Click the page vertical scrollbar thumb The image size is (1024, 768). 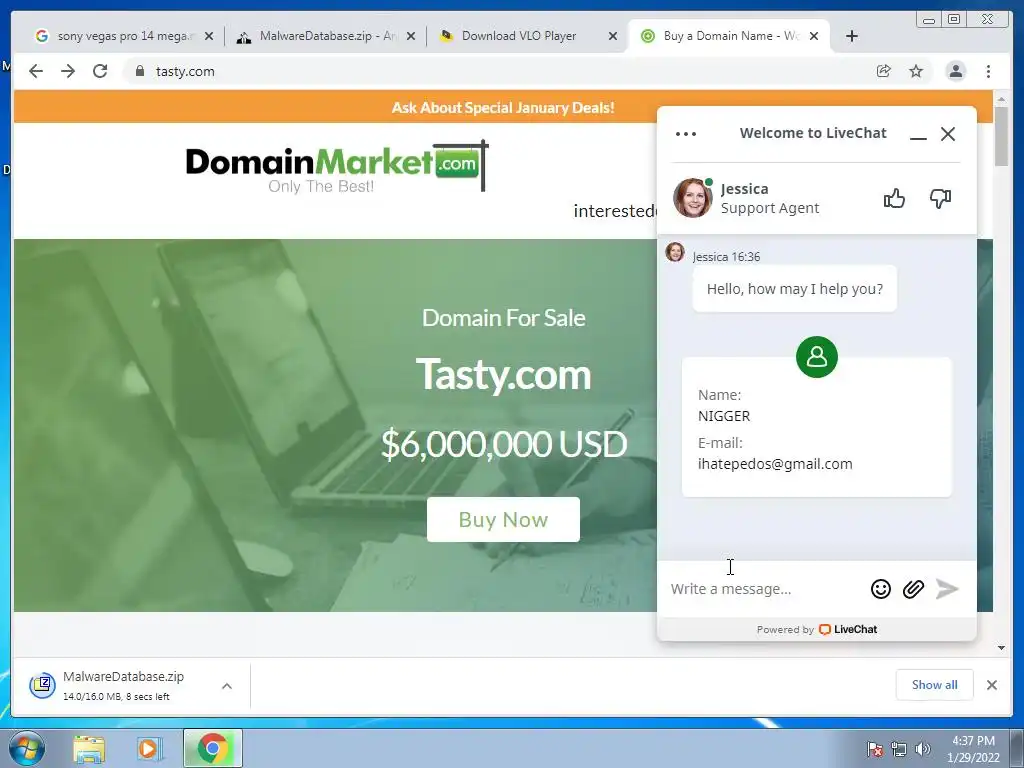[x=1001, y=135]
